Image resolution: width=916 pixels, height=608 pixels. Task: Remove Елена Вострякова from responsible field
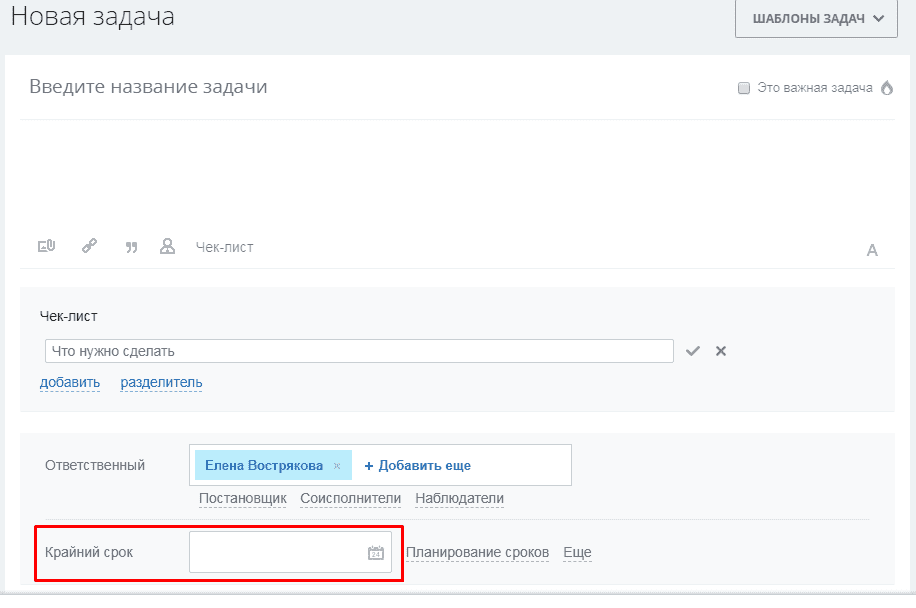[337, 466]
